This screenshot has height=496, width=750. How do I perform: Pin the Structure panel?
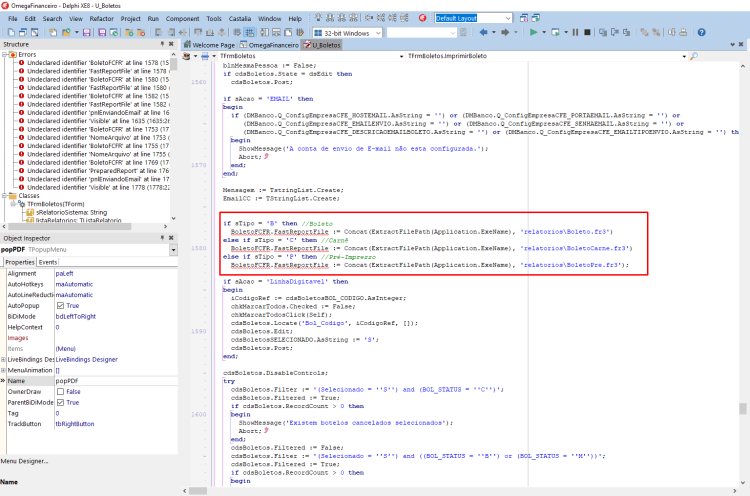162,44
